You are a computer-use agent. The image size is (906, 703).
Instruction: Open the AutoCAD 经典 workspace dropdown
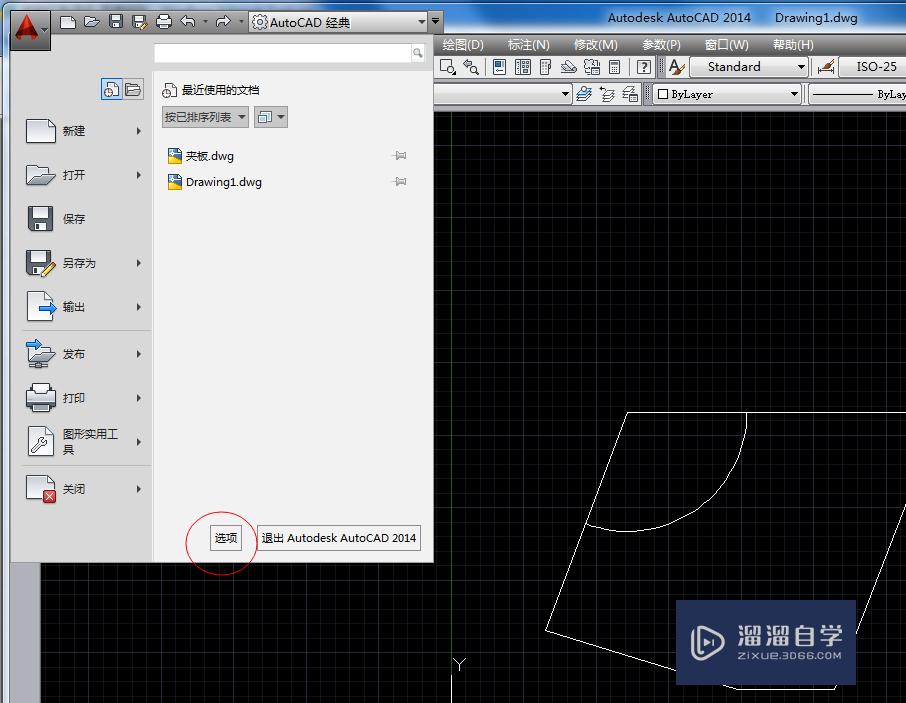pyautogui.click(x=339, y=23)
